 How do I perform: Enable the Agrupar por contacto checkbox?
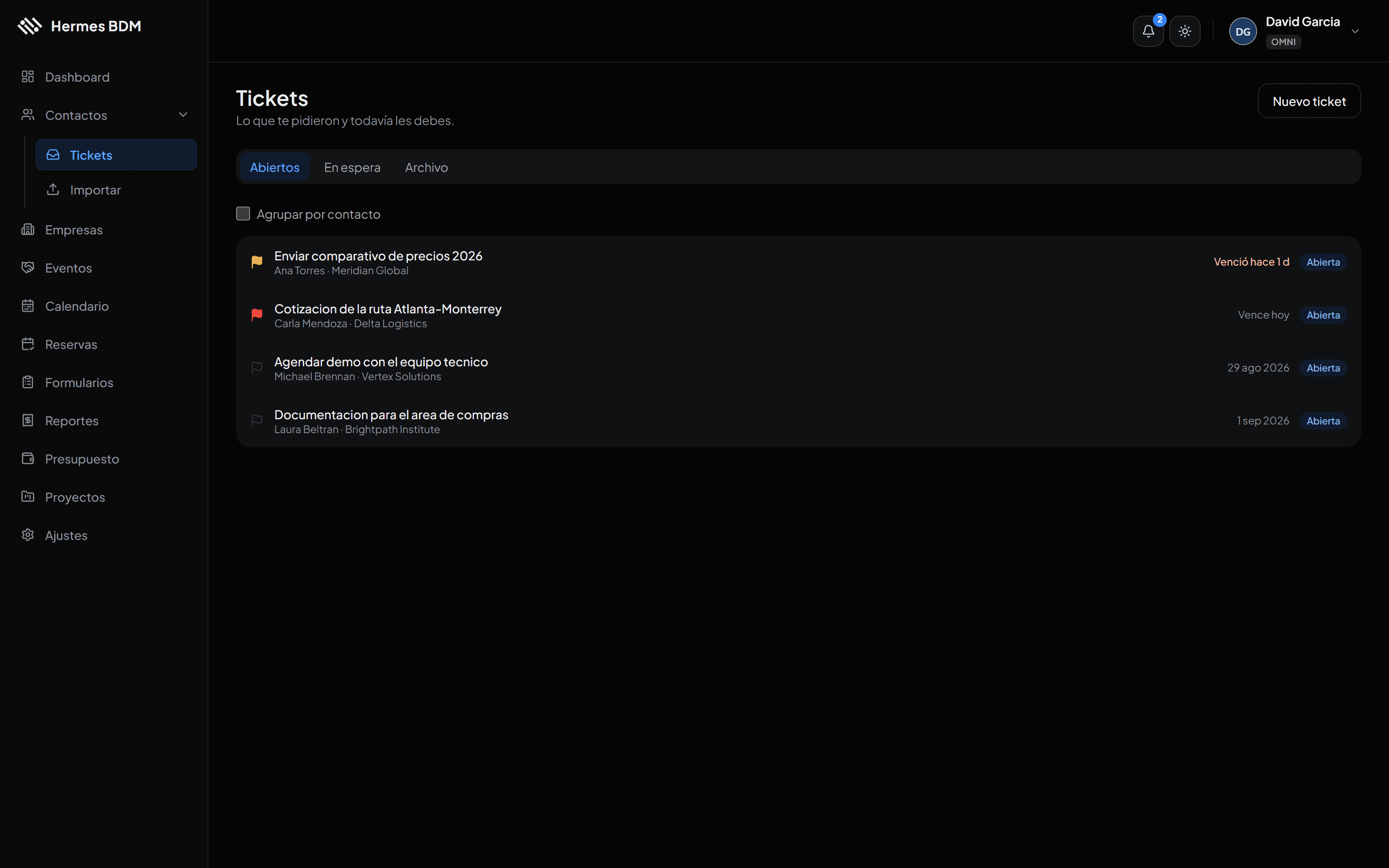click(x=243, y=214)
